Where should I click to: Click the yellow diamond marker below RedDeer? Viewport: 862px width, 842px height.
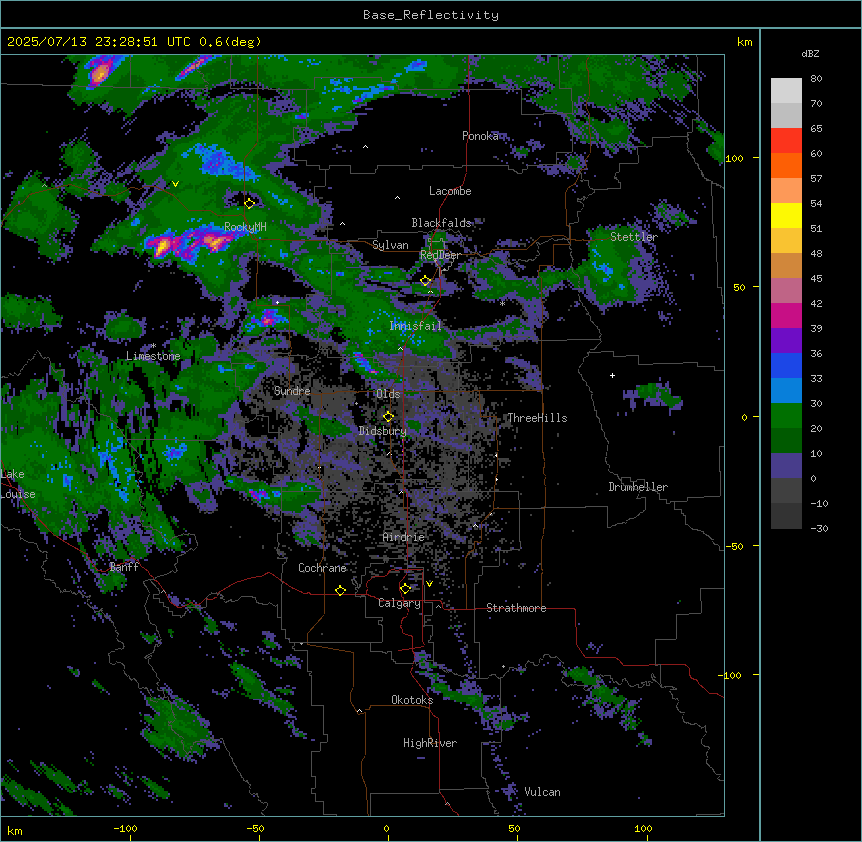tap(426, 281)
